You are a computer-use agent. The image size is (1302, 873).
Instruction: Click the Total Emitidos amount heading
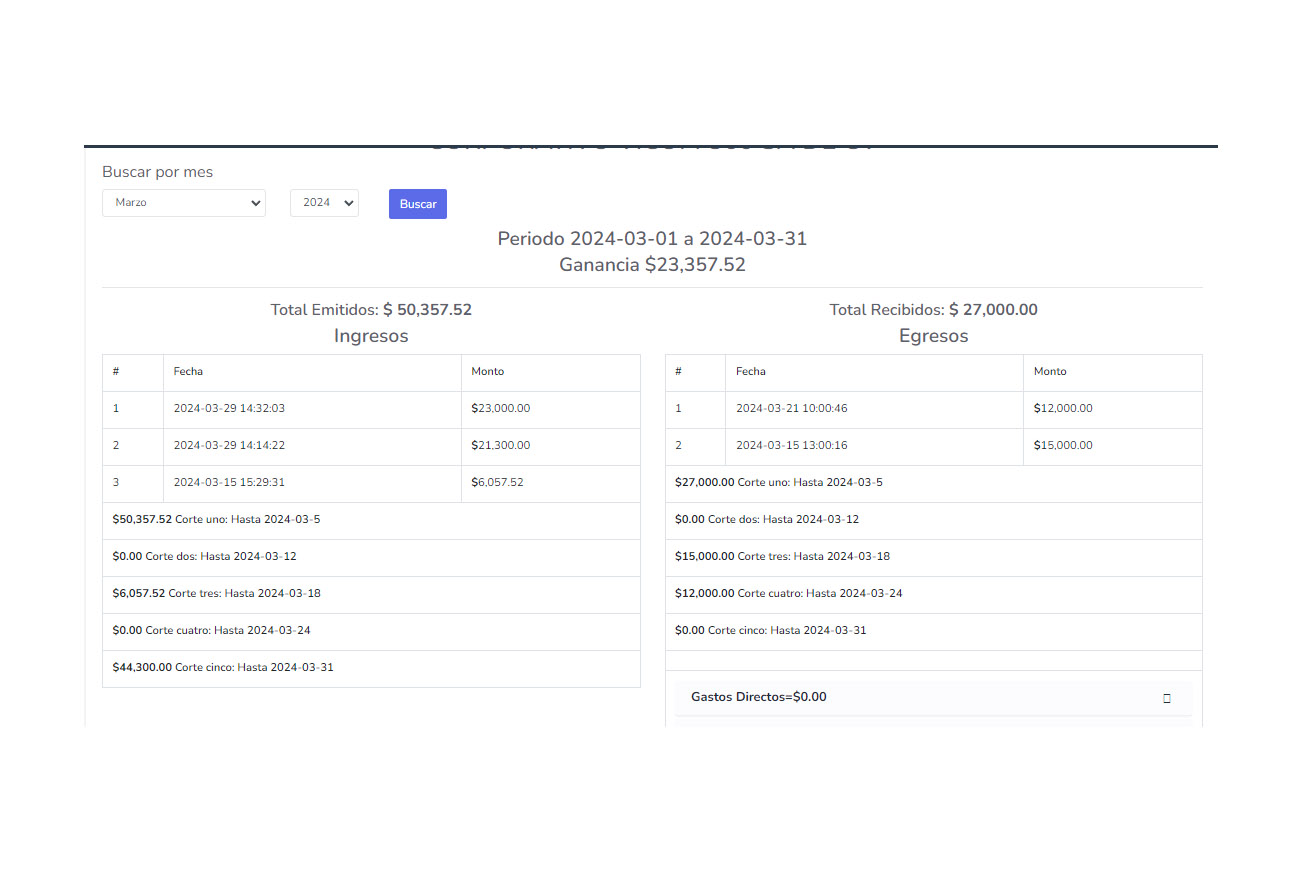371,310
